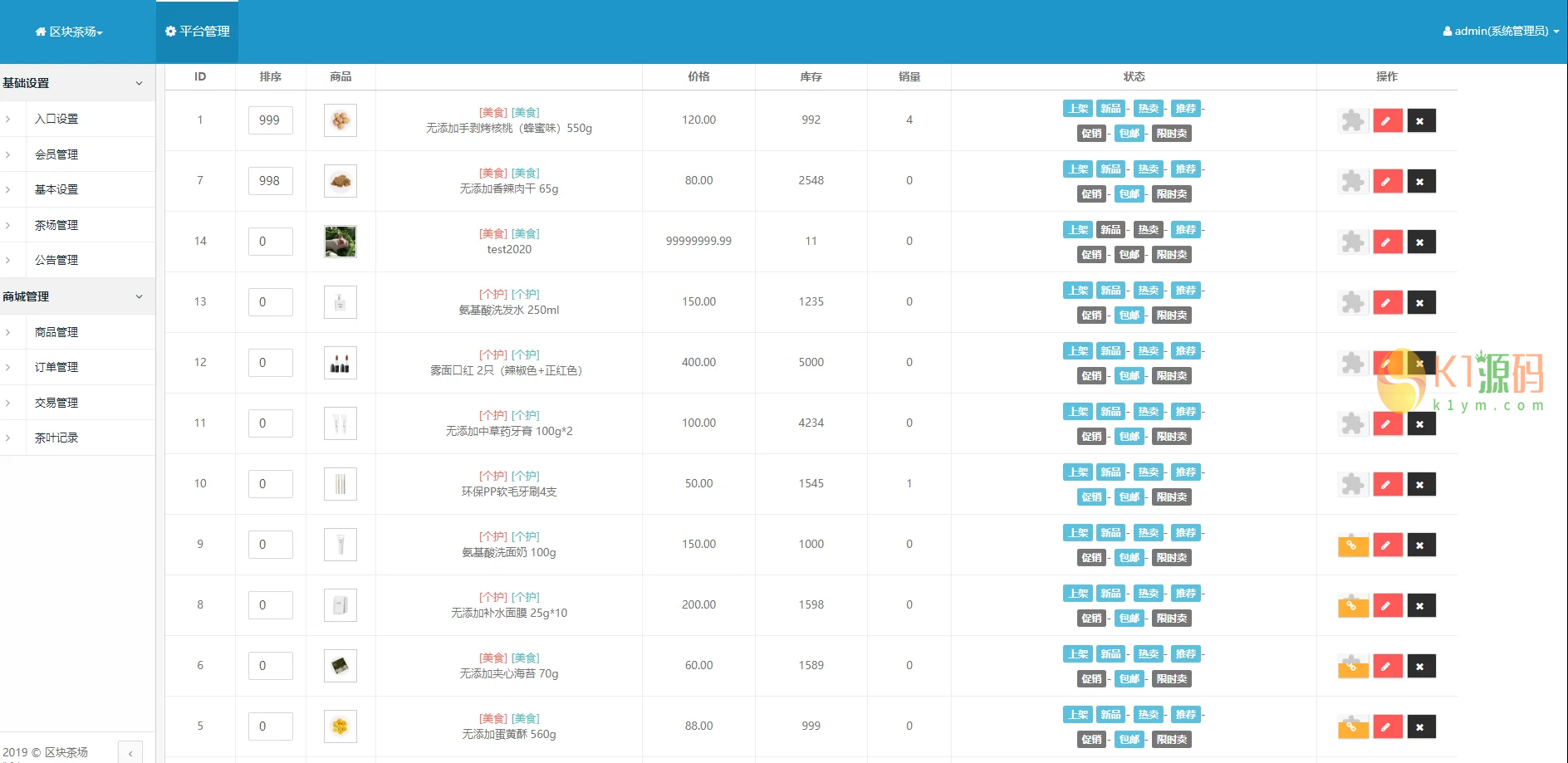Delete 无添加香辣肉干 65g with the X icon
Screen dimensions: 1568x763
pyautogui.click(x=1421, y=181)
